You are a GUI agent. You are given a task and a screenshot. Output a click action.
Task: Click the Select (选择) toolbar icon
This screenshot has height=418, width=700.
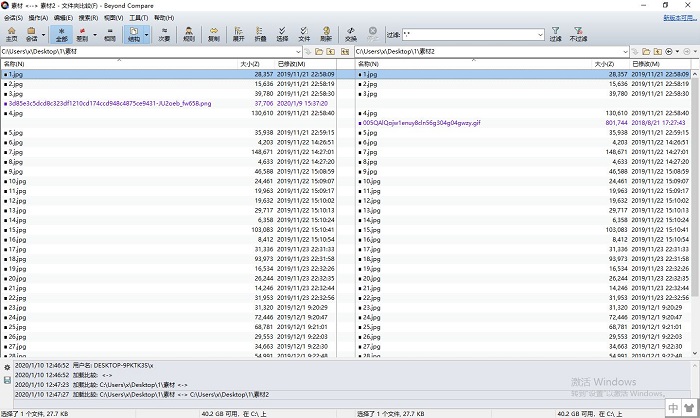[x=282, y=34]
